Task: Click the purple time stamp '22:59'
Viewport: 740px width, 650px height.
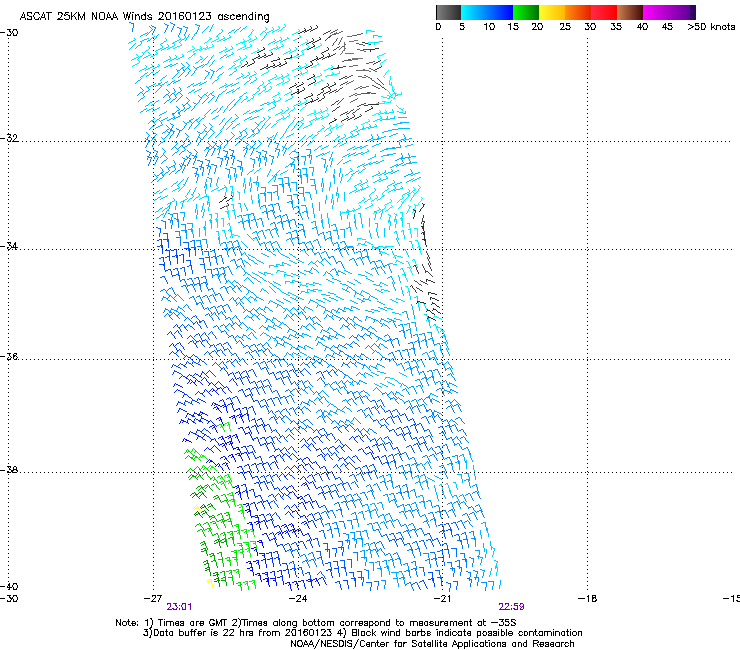Action: click(512, 607)
